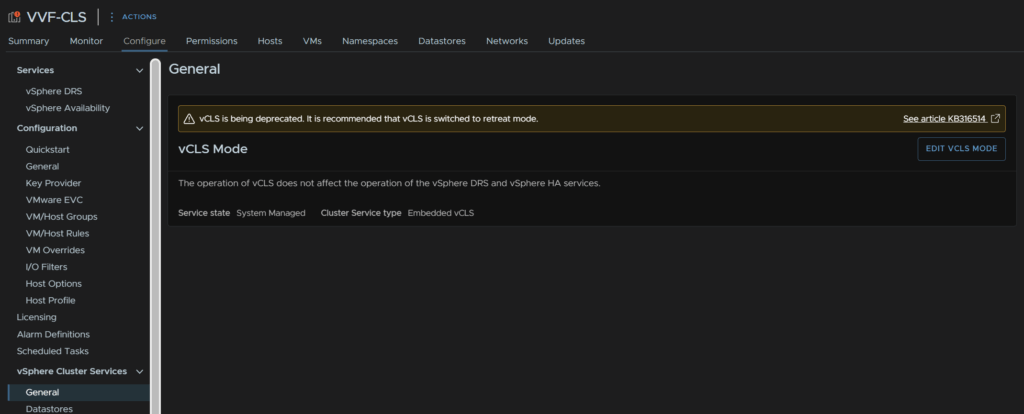Screen dimensions: 1024x414
Task: Go to the Datastores tab
Action: 442,40
